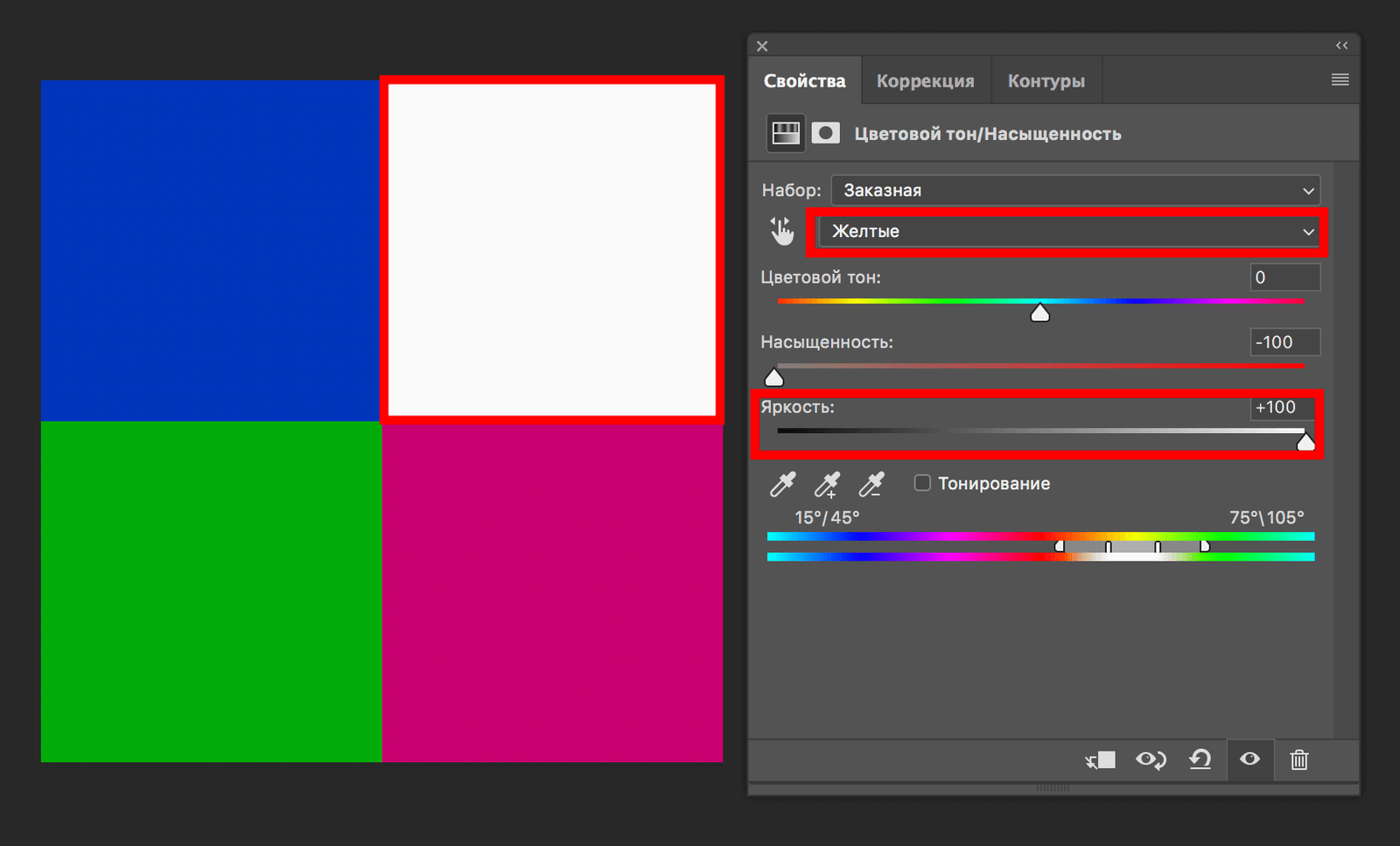This screenshot has width=1400, height=846.
Task: Select the on-image targeted adjustment hand tool
Action: [x=781, y=231]
